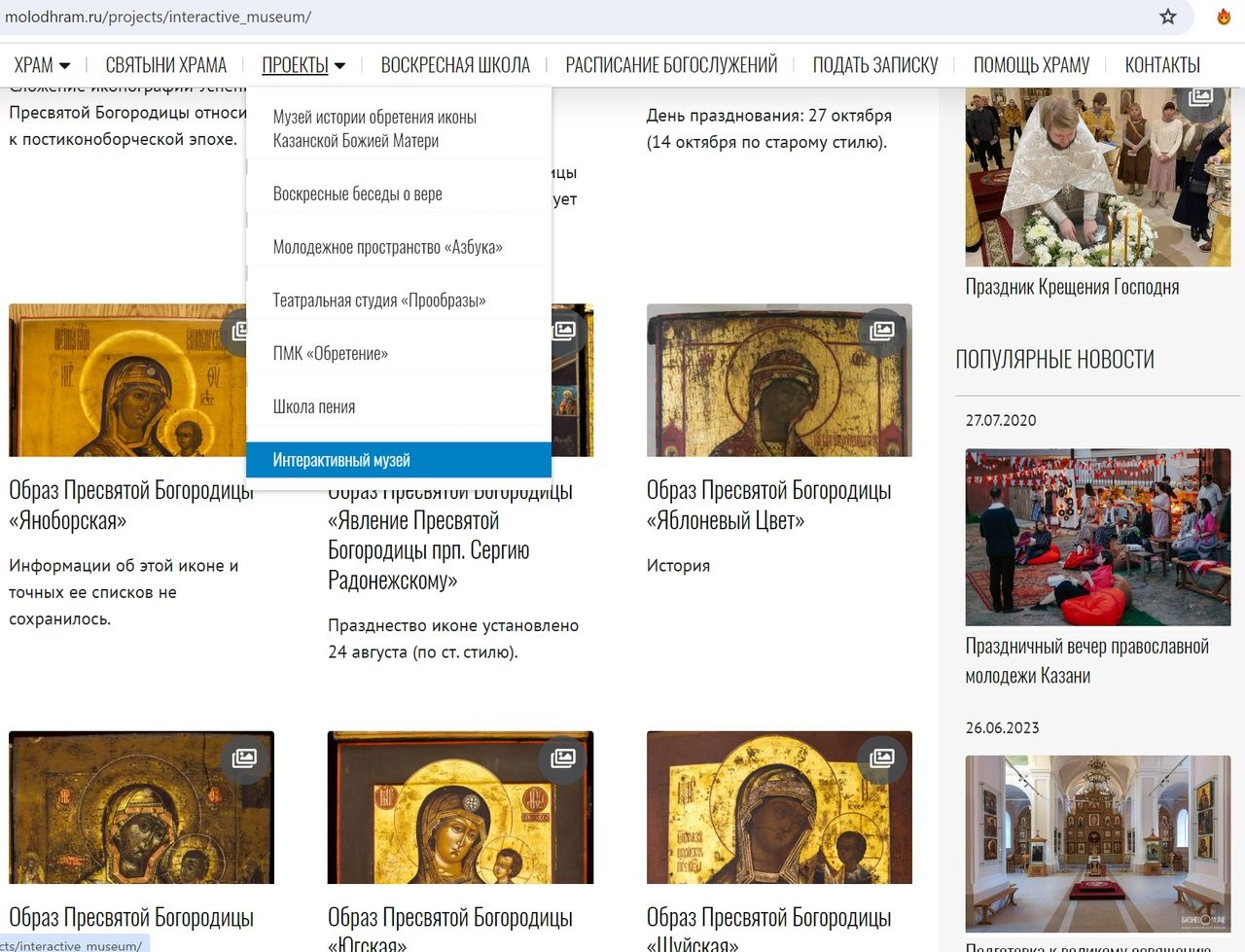Click gallery icon on bottom-left icon image

(x=244, y=758)
